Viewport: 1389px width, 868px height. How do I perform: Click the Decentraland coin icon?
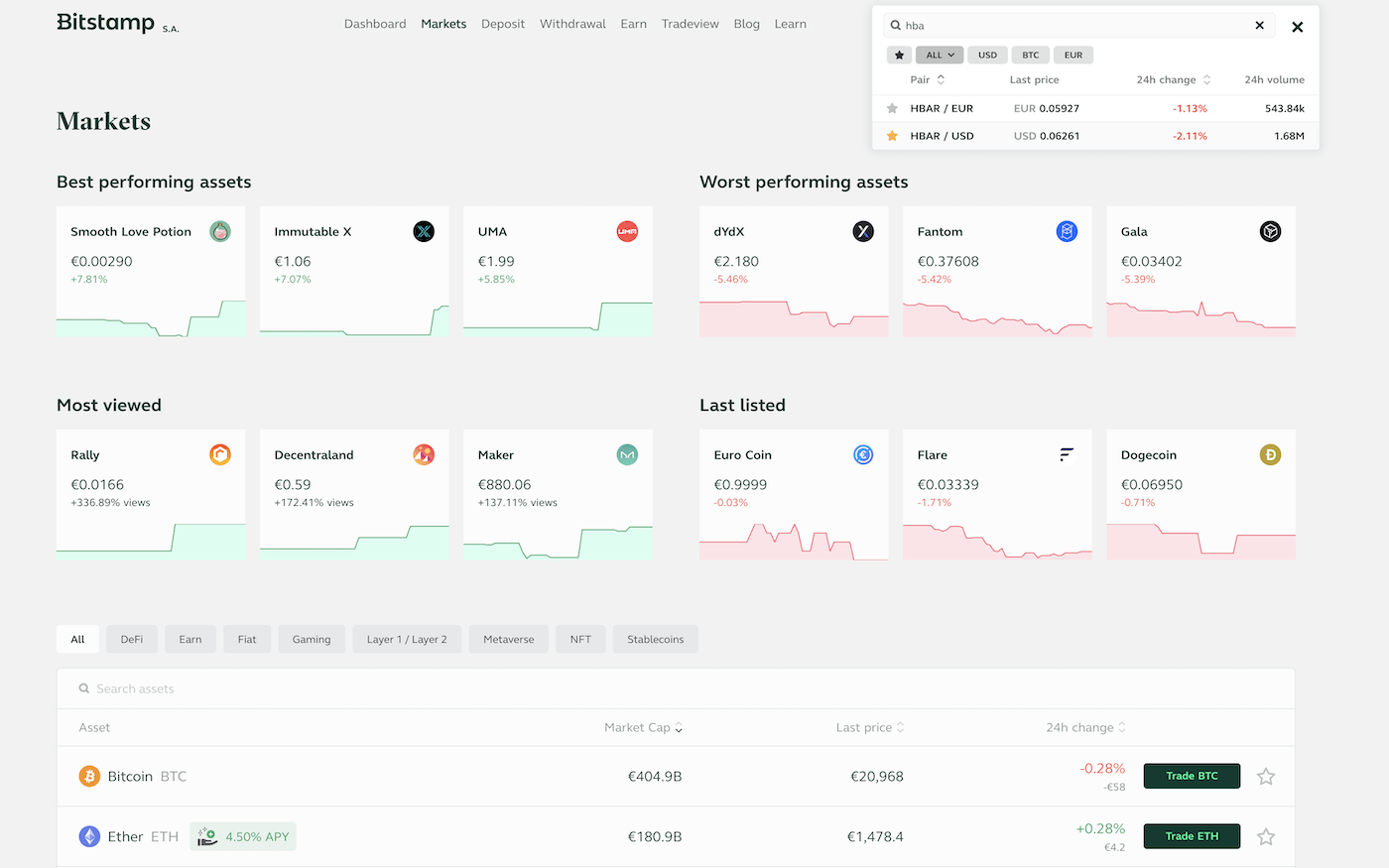pyautogui.click(x=424, y=455)
